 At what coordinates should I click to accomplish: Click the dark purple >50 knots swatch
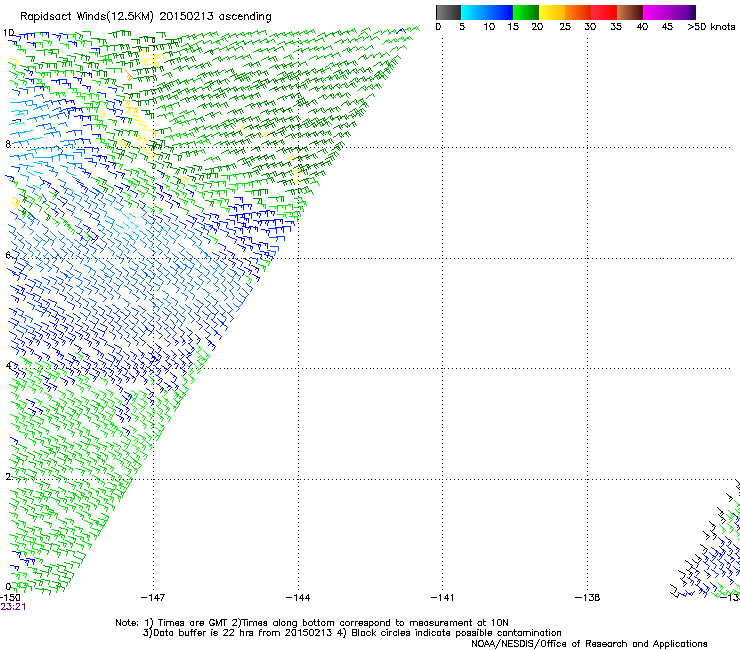pos(693,12)
